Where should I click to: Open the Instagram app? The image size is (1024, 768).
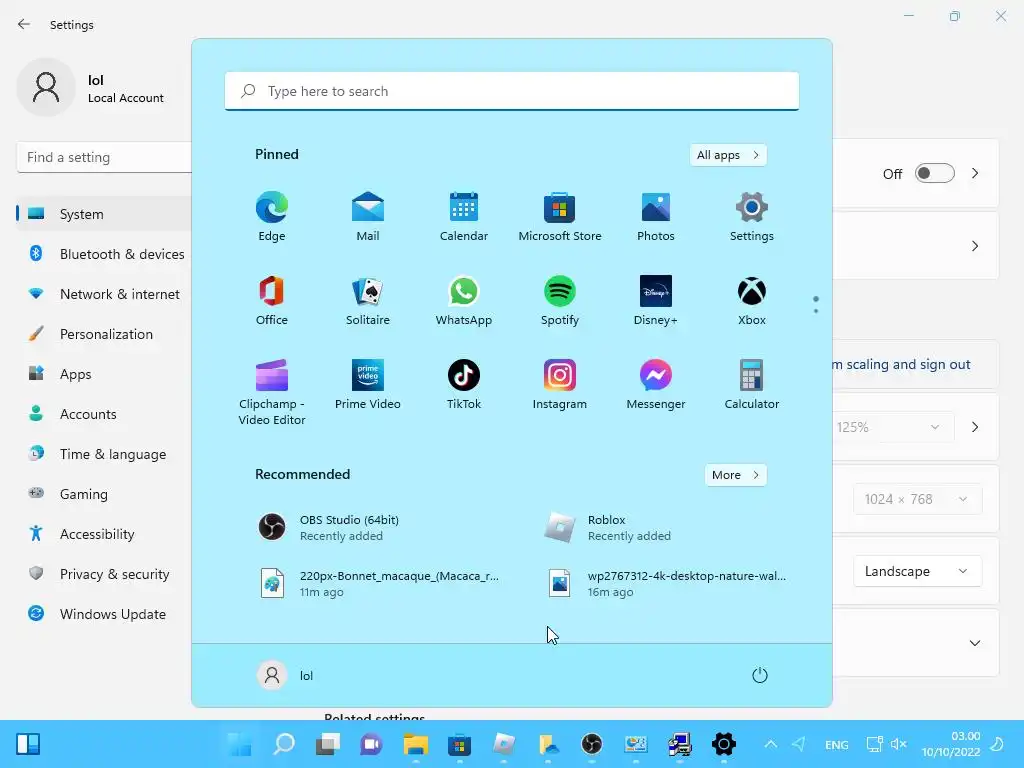560,385
